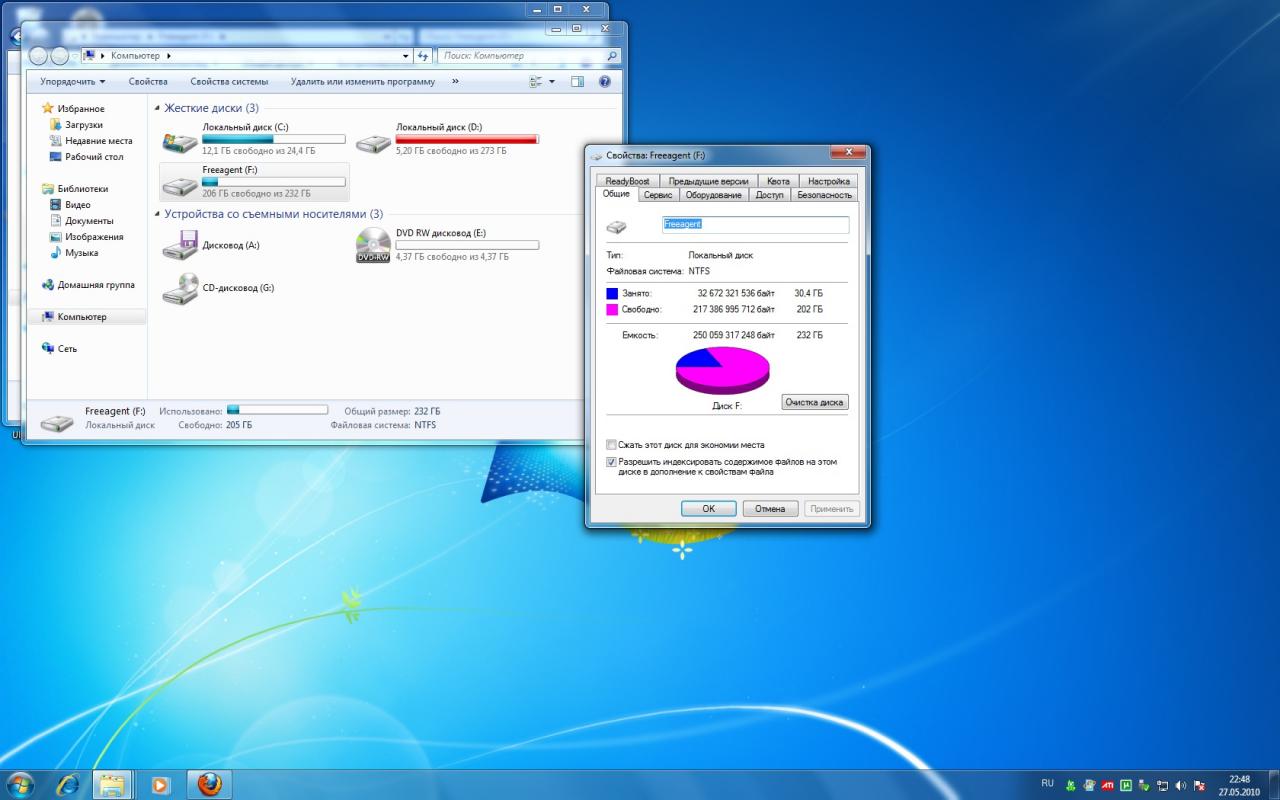Image resolution: width=1280 pixels, height=800 pixels.
Task: Open the CD drive (G:) icon
Action: click(x=180, y=288)
